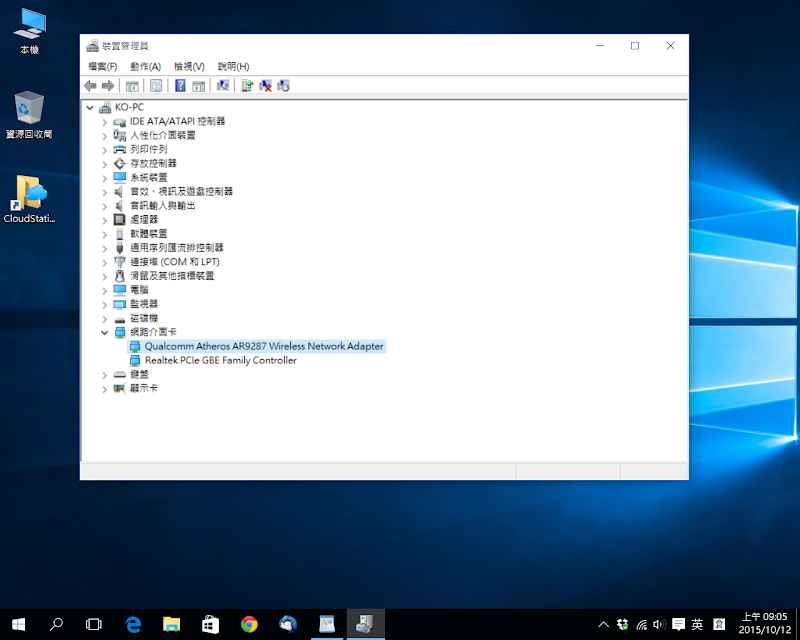Screen dimensions: 800x640
Task: Click Update driver software toolbar icon
Action: [247, 86]
